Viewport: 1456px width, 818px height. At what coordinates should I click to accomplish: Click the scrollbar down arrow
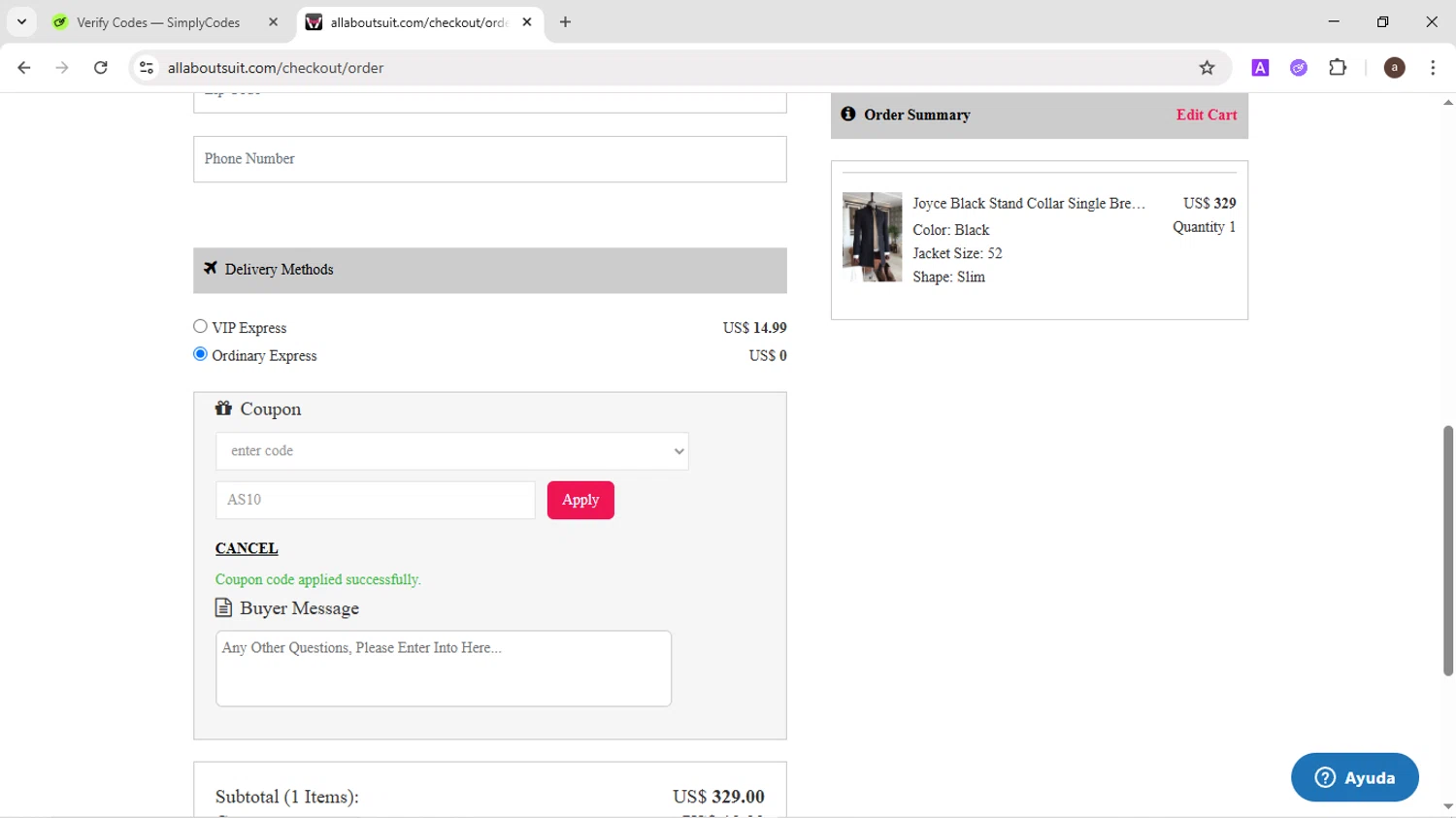1448,806
